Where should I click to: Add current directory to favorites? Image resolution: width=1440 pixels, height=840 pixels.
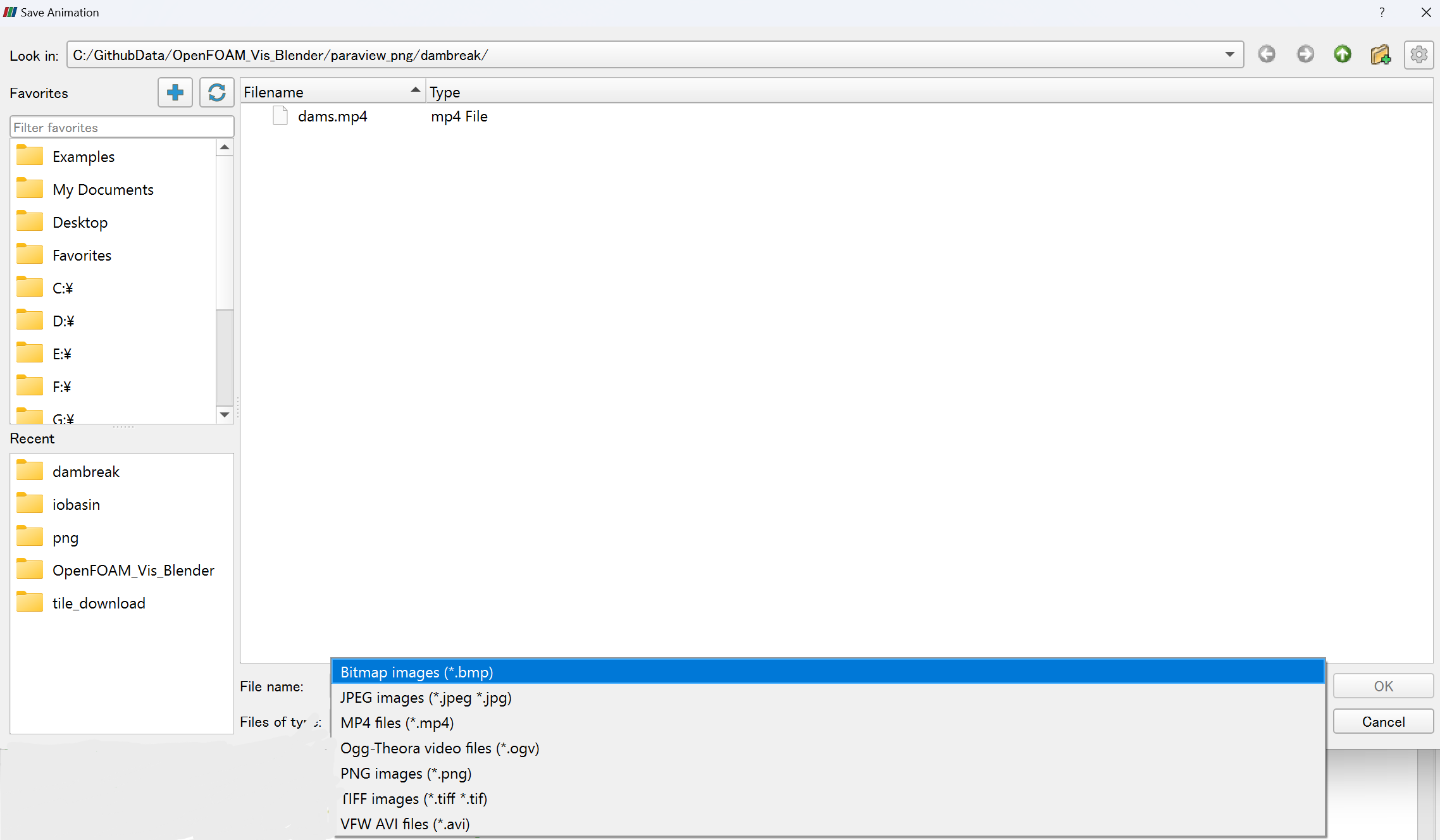click(175, 92)
